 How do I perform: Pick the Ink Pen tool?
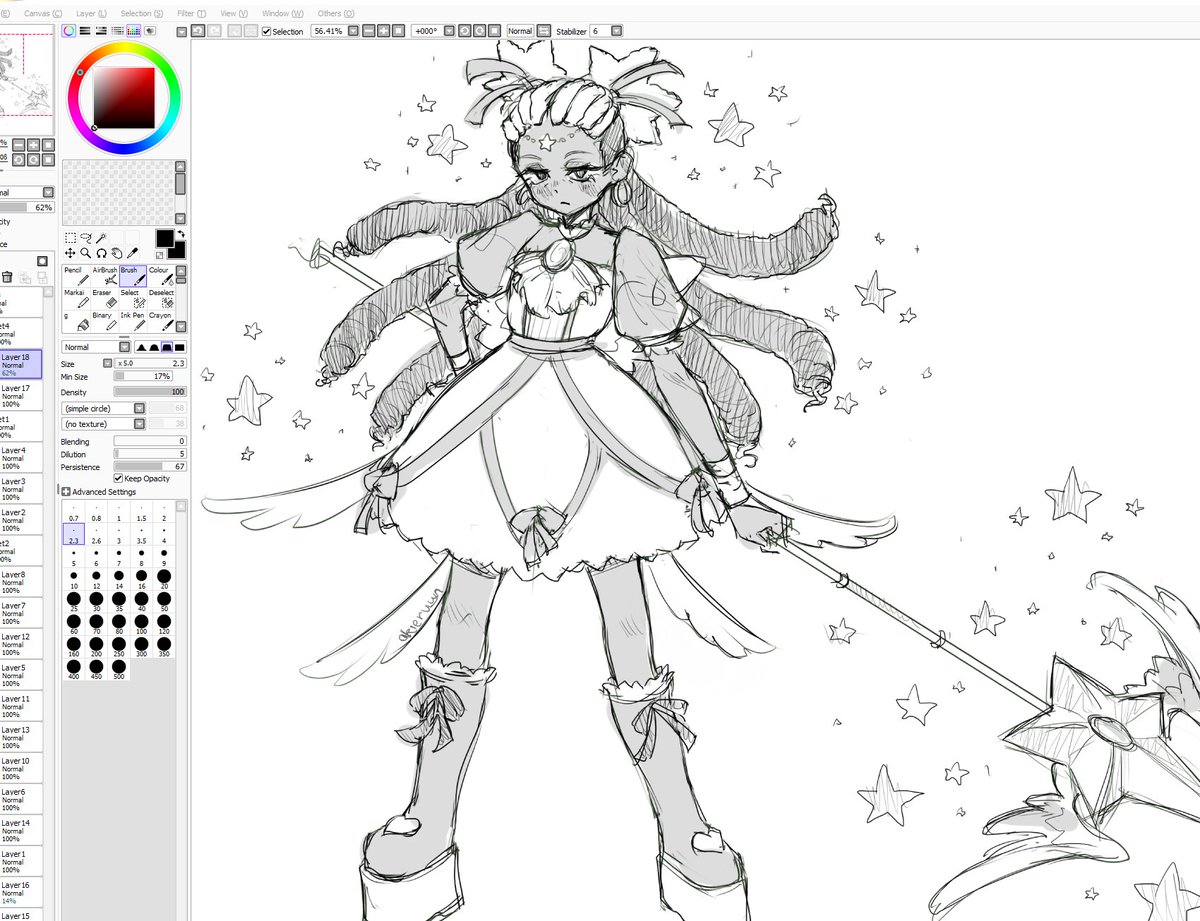133,322
